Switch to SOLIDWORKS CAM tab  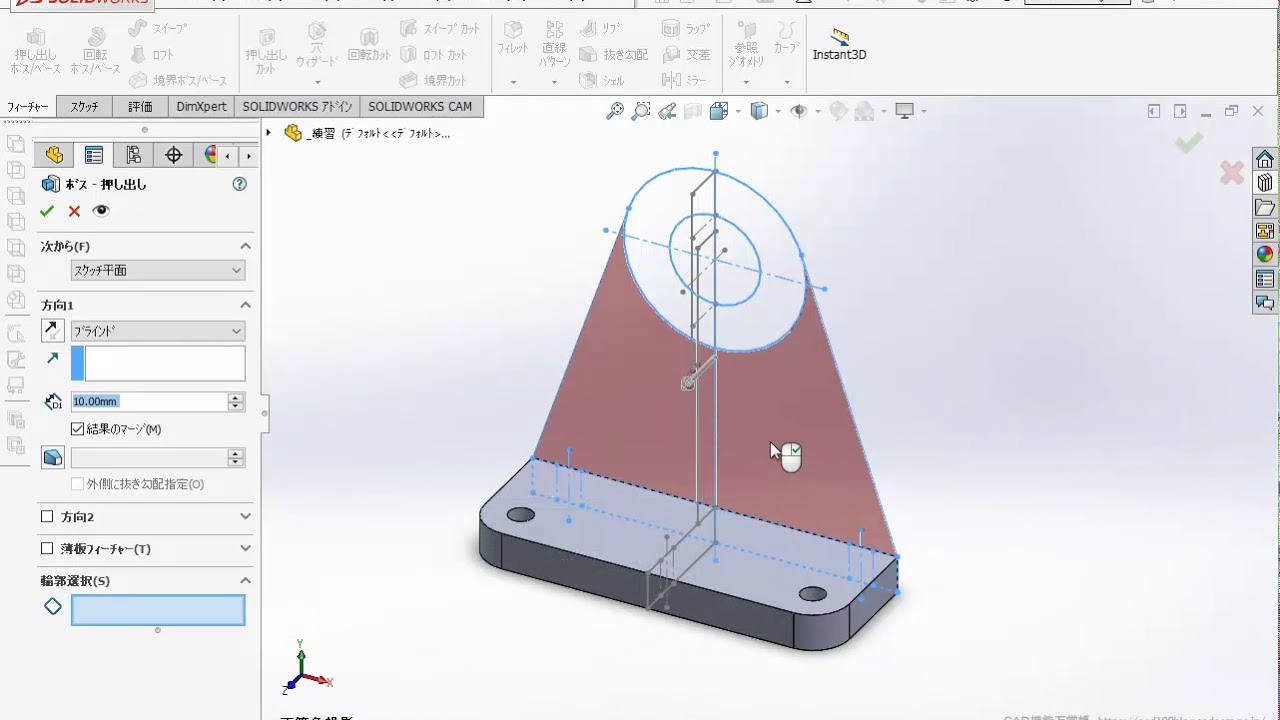(x=420, y=107)
